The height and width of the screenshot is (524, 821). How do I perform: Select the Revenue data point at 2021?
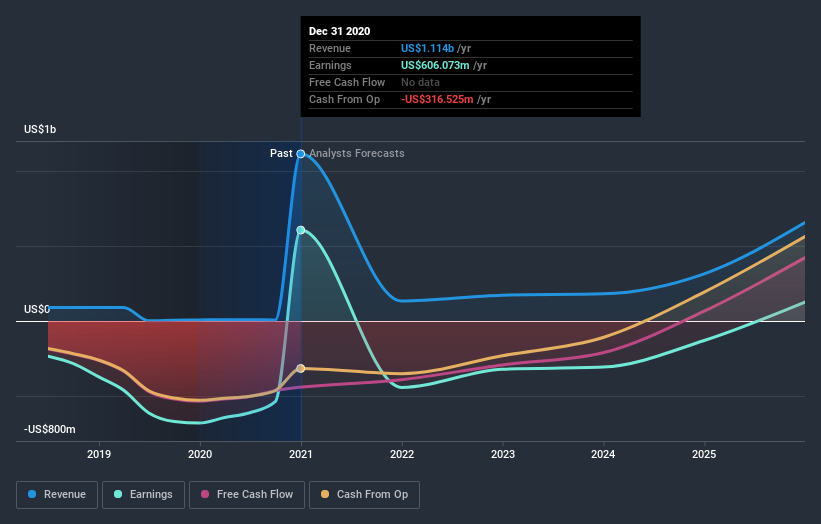[301, 154]
